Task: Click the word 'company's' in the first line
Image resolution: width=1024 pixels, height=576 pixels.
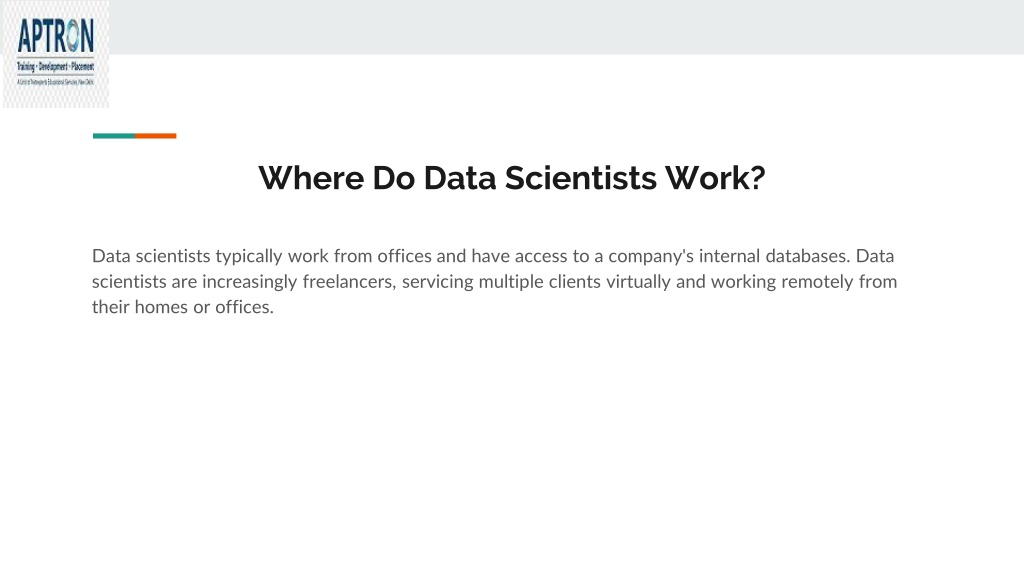Action: pos(651,256)
